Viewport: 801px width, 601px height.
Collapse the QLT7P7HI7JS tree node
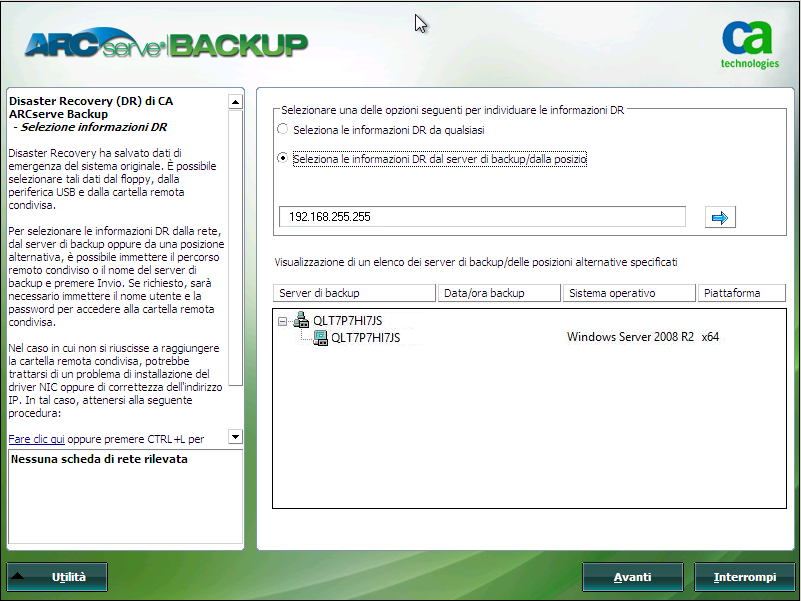click(x=282, y=321)
